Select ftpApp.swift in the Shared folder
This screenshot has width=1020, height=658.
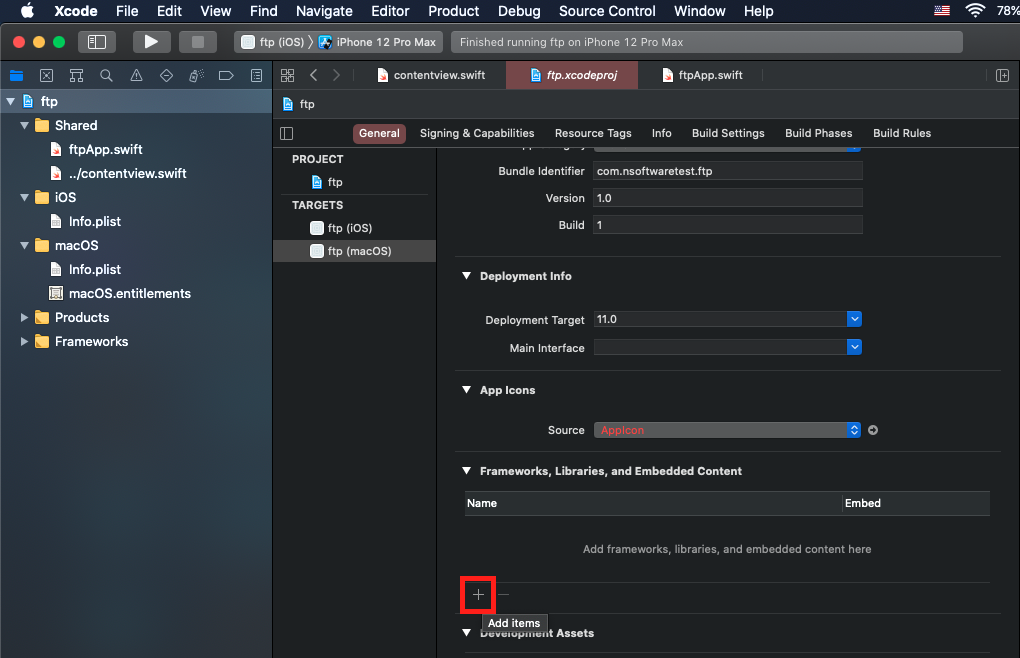[x=105, y=150]
